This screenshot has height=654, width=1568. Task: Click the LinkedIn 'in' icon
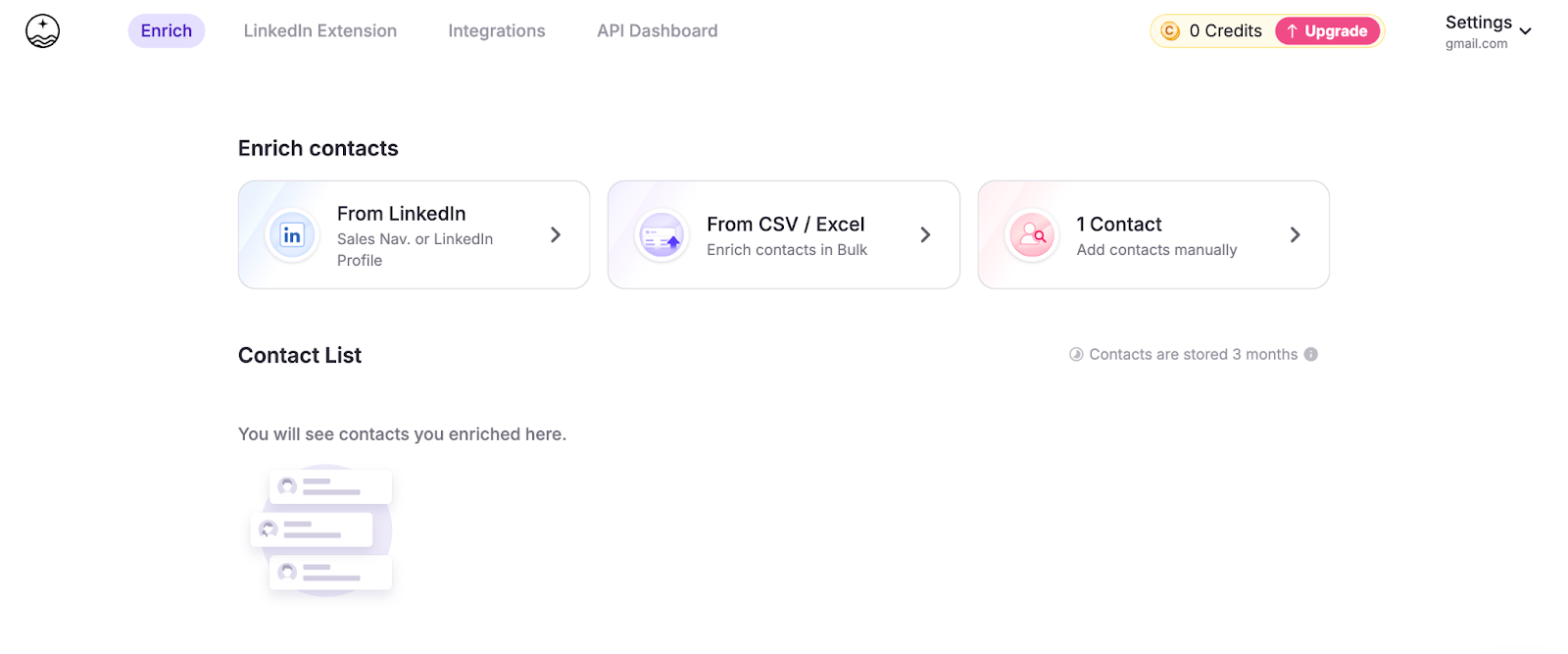pyautogui.click(x=292, y=235)
